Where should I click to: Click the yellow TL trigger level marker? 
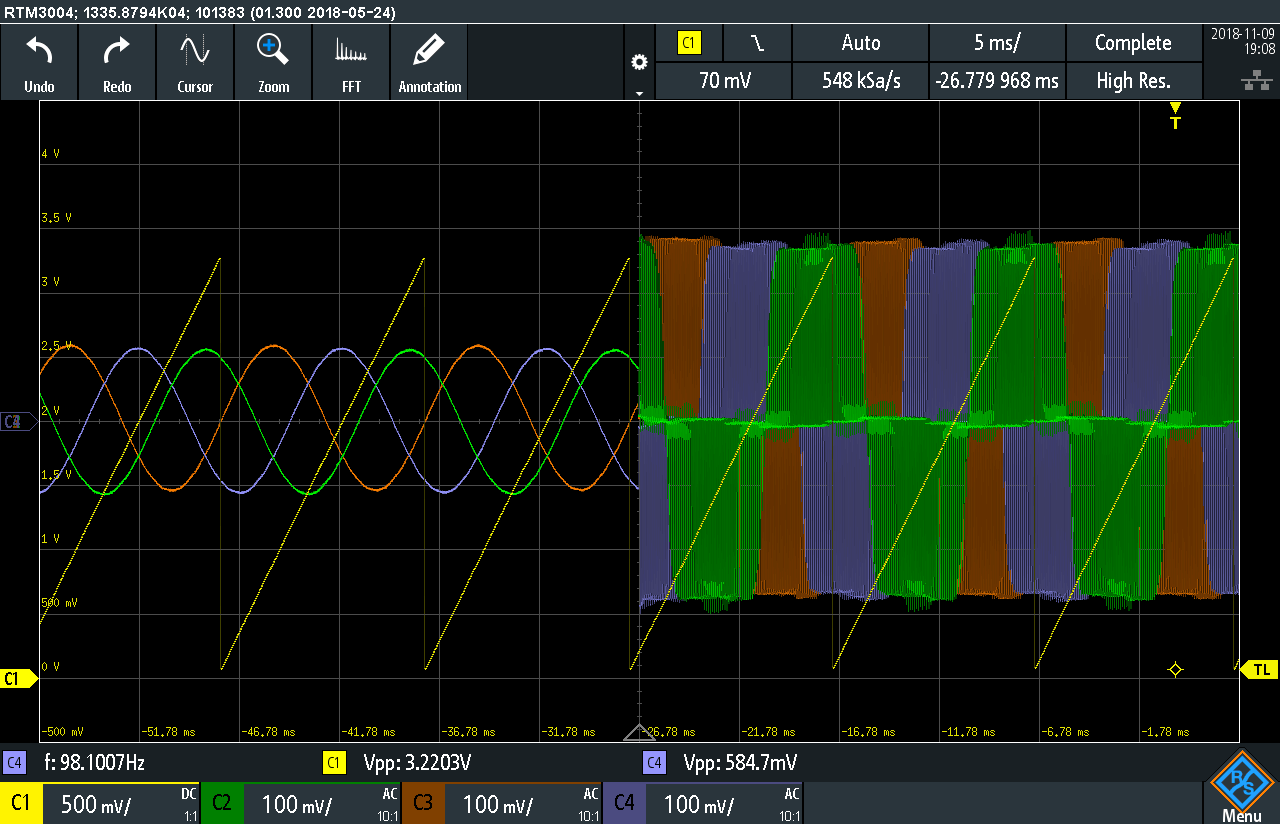(x=1259, y=670)
